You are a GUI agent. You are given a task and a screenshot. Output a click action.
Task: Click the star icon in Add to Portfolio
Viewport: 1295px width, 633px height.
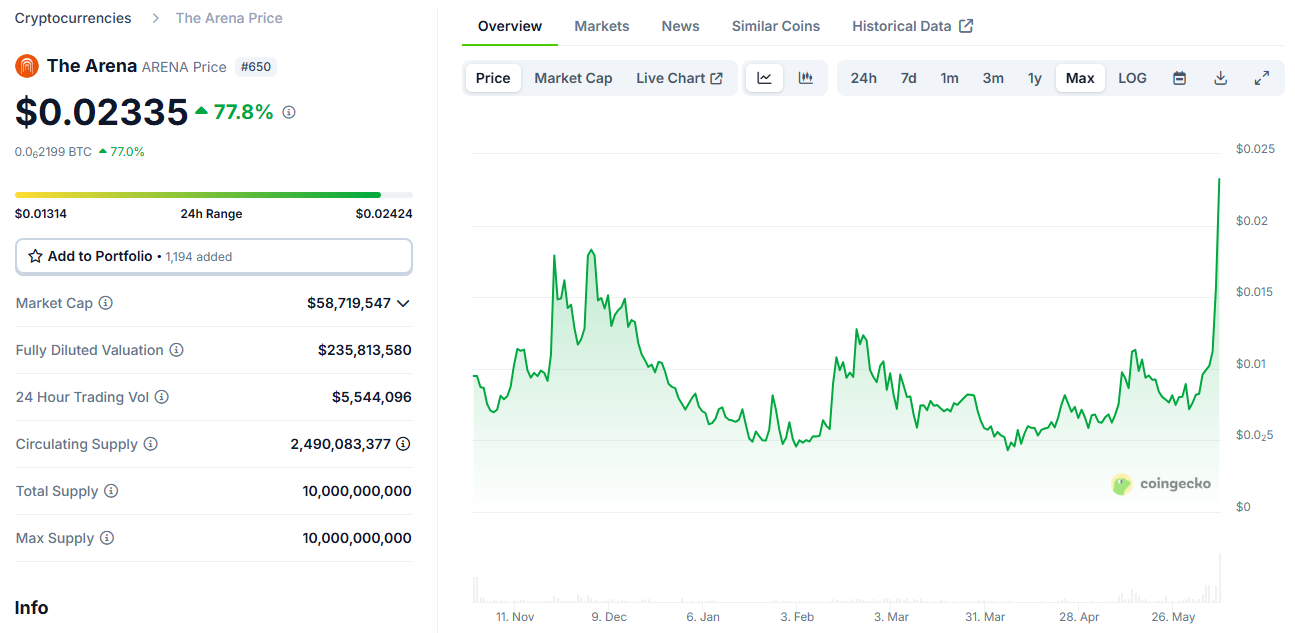35,256
